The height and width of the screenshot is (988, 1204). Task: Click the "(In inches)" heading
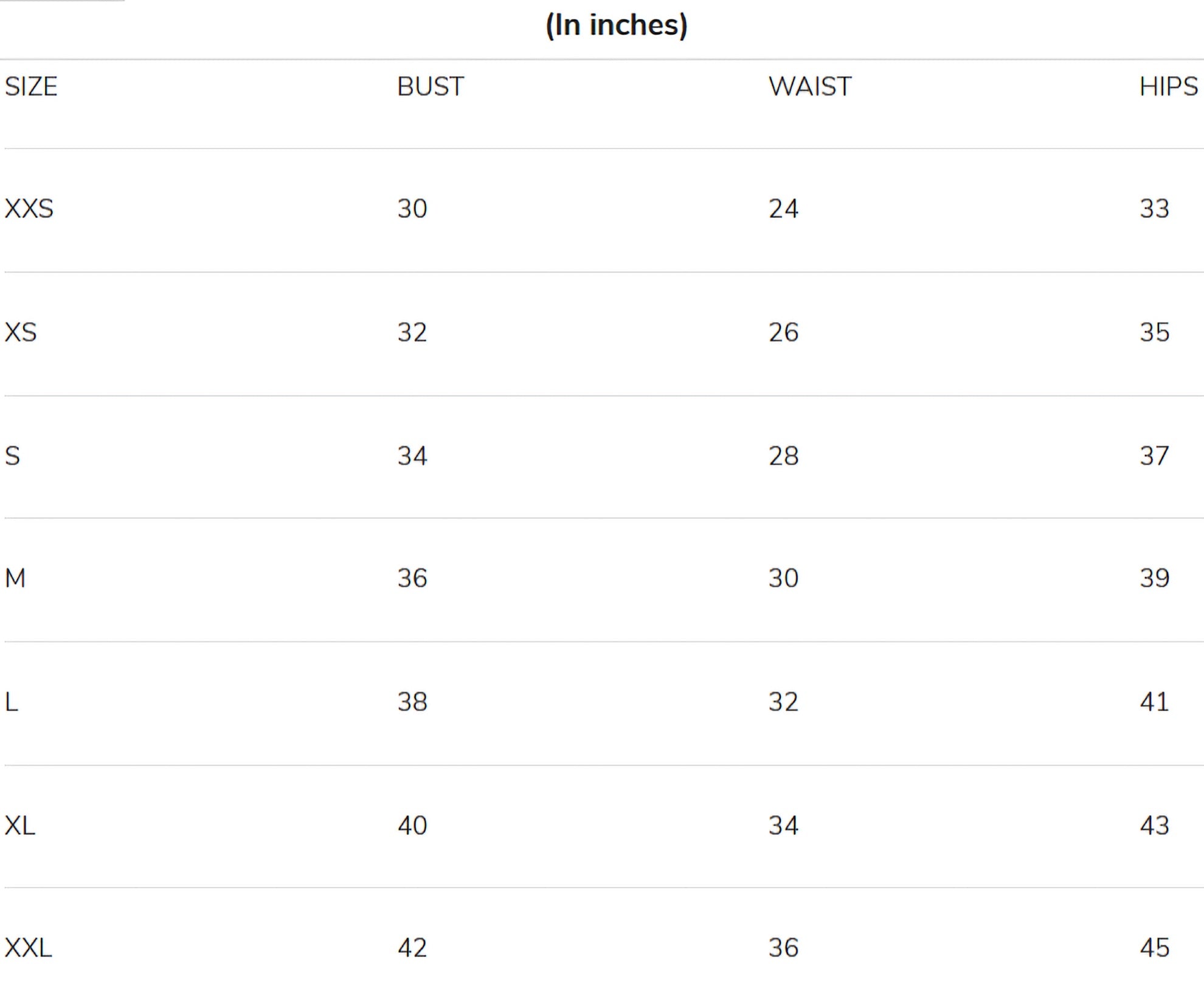[x=616, y=26]
